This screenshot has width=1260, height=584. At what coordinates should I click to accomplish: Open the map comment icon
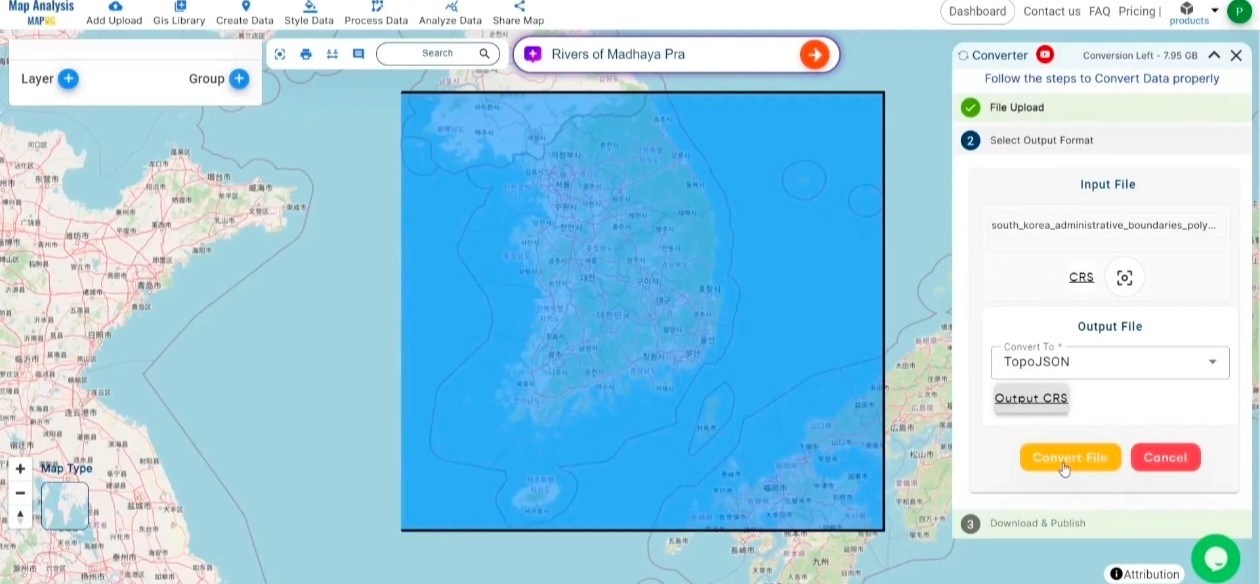coord(357,54)
